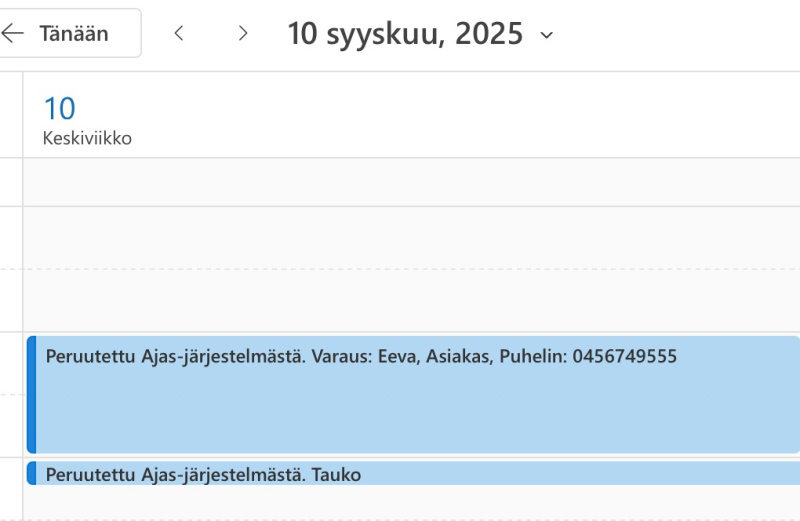Click the phone number 0456749555 in event
The height and width of the screenshot is (521, 800).
624,356
